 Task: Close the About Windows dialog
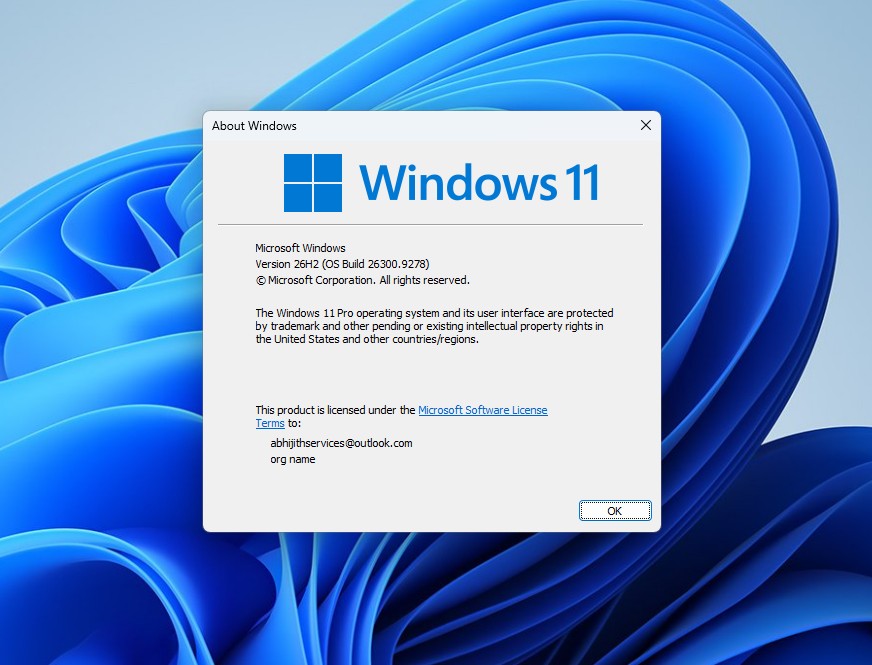646,125
